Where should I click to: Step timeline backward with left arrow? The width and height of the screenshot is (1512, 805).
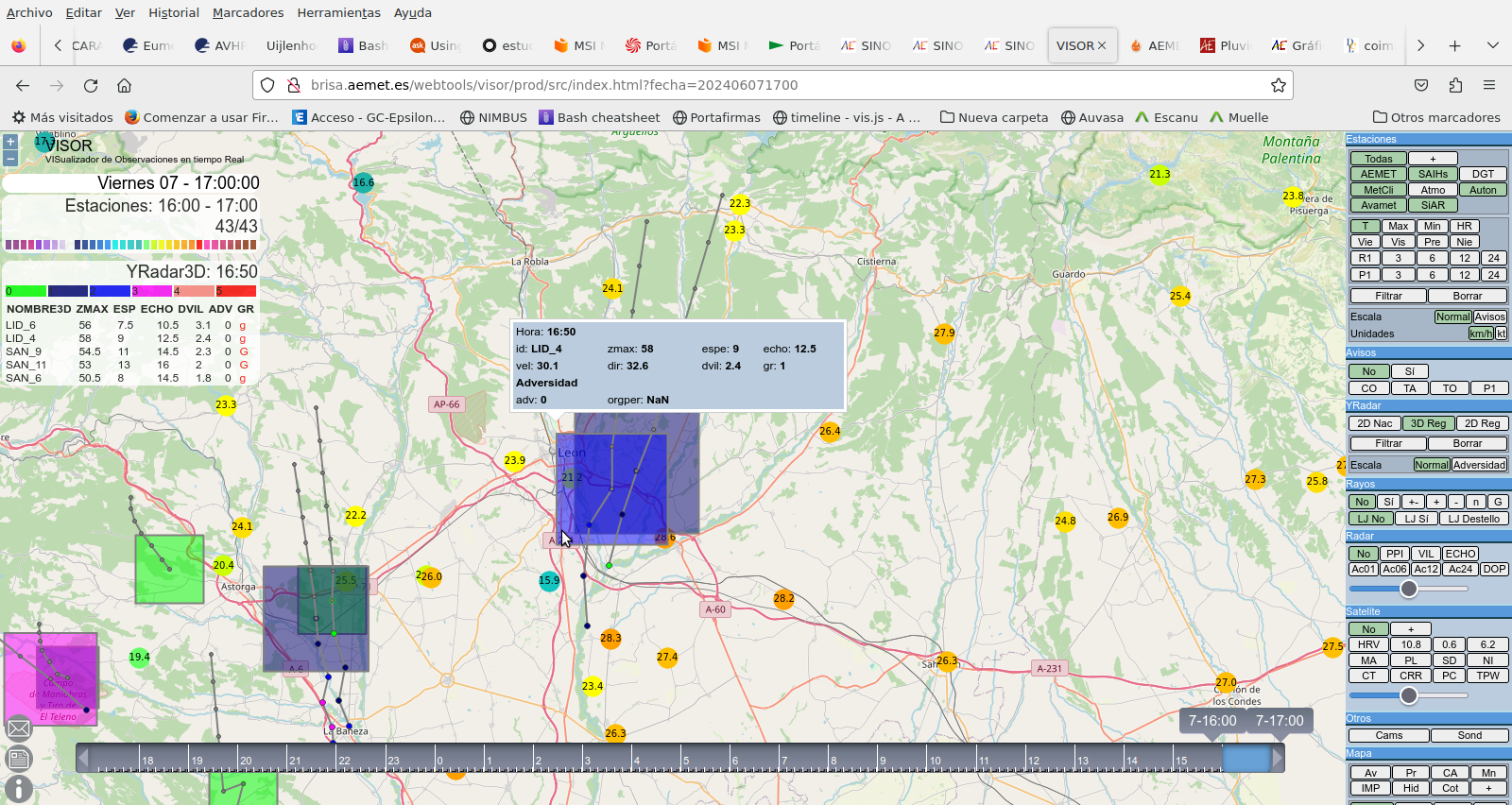pyautogui.click(x=83, y=758)
